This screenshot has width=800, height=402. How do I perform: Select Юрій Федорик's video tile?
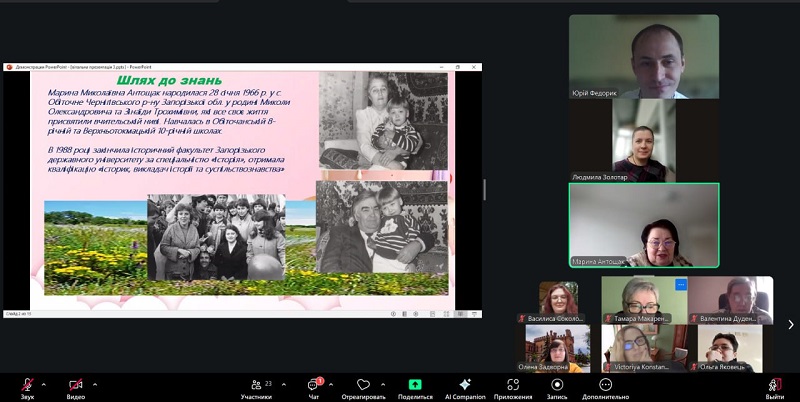643,56
